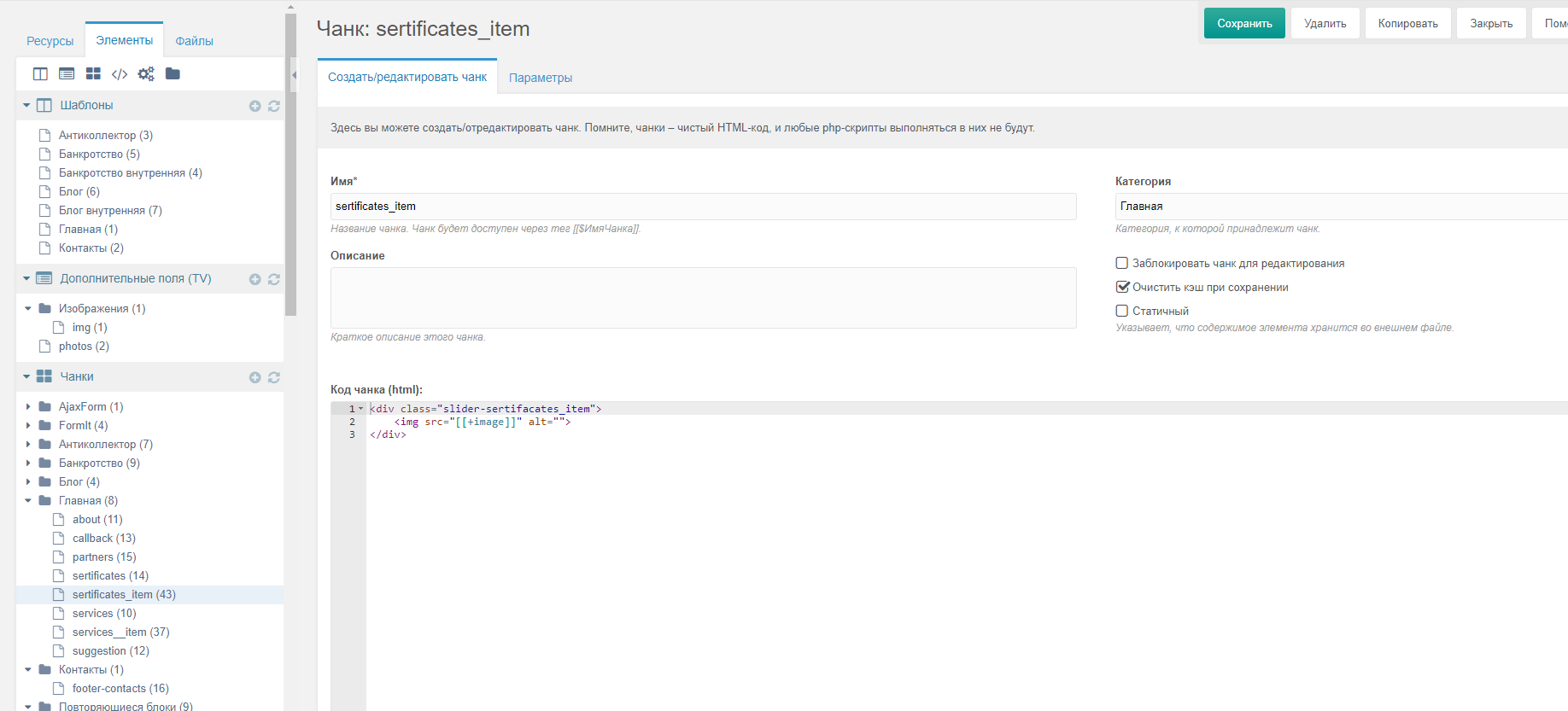Open the Категория combo box
Viewport: 1568px width, 711px height.
tap(1341, 207)
